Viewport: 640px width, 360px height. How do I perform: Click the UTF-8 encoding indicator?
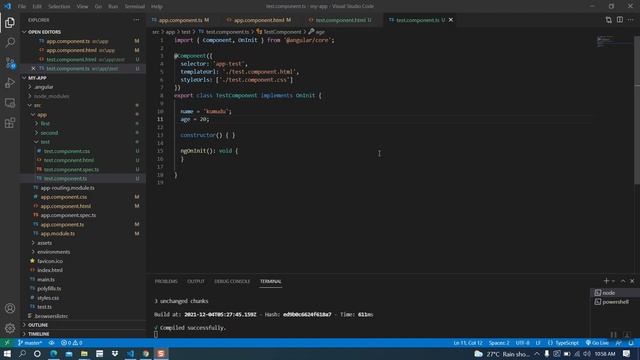click(x=522, y=343)
